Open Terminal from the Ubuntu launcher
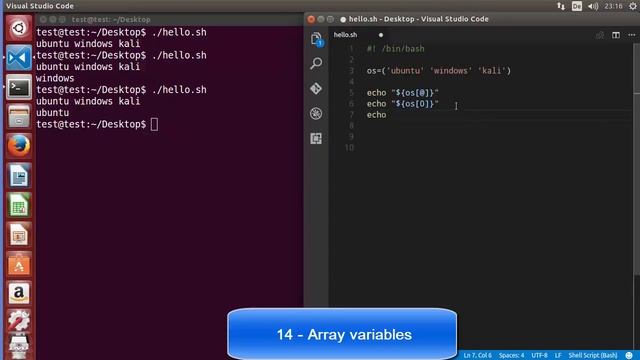Screen dimensions: 640x360 [18, 87]
